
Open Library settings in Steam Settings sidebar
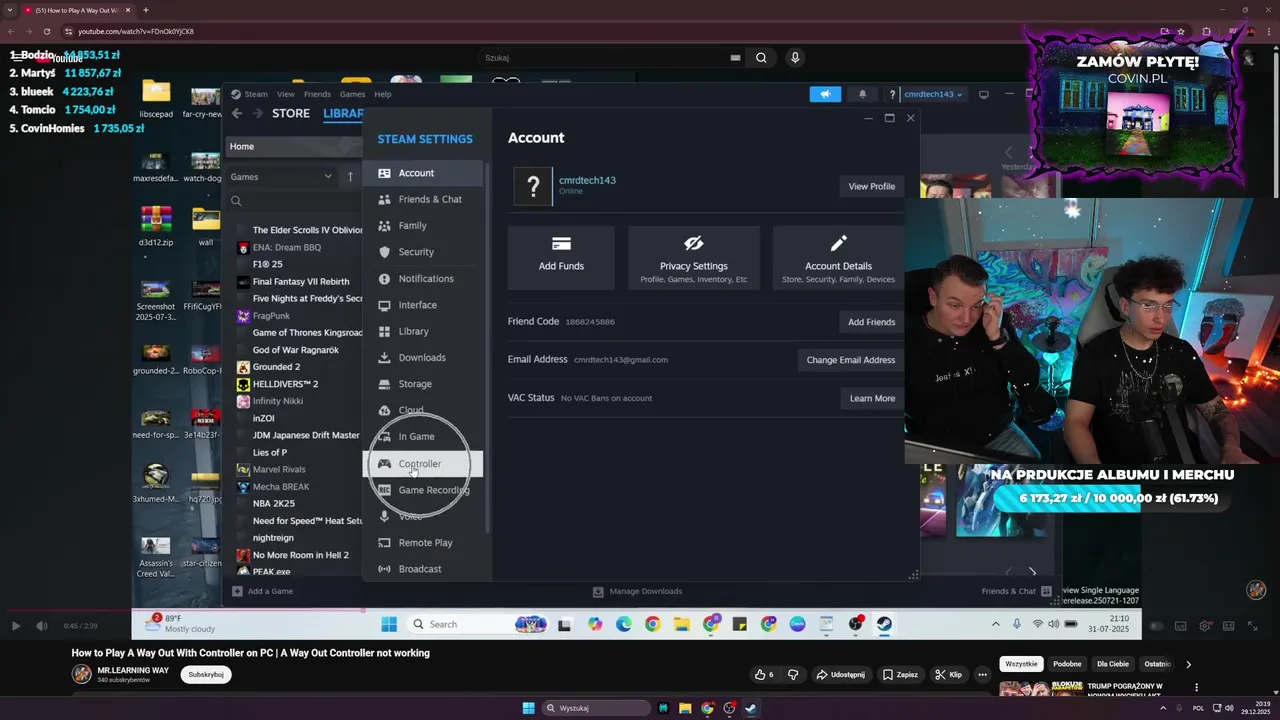coord(423,331)
